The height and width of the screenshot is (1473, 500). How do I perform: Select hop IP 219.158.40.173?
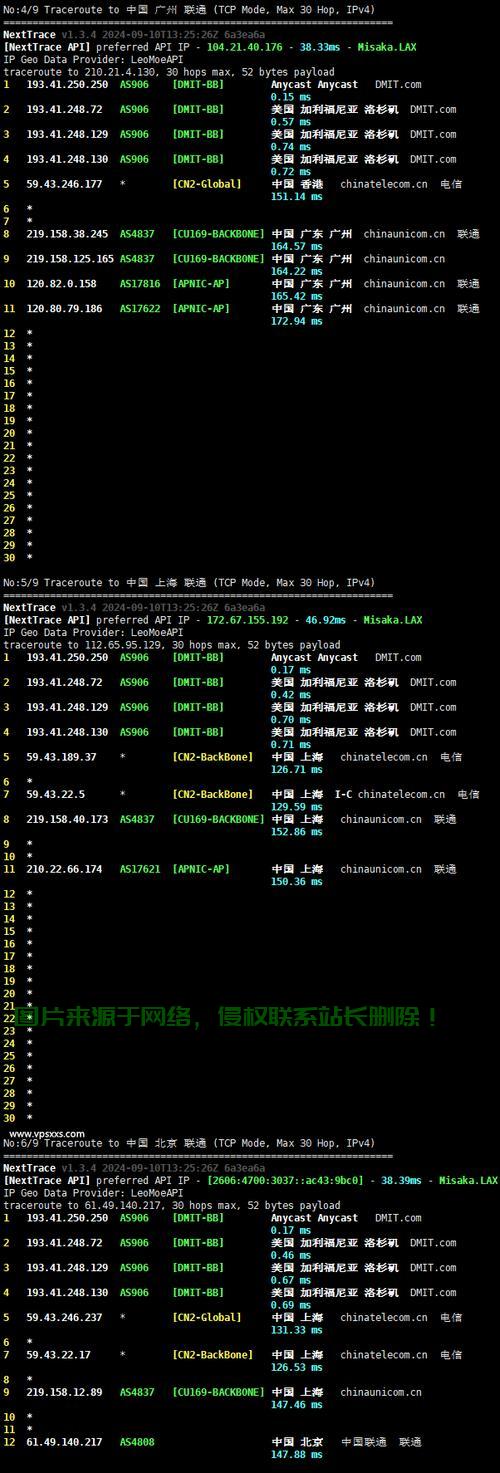pyautogui.click(x=67, y=819)
